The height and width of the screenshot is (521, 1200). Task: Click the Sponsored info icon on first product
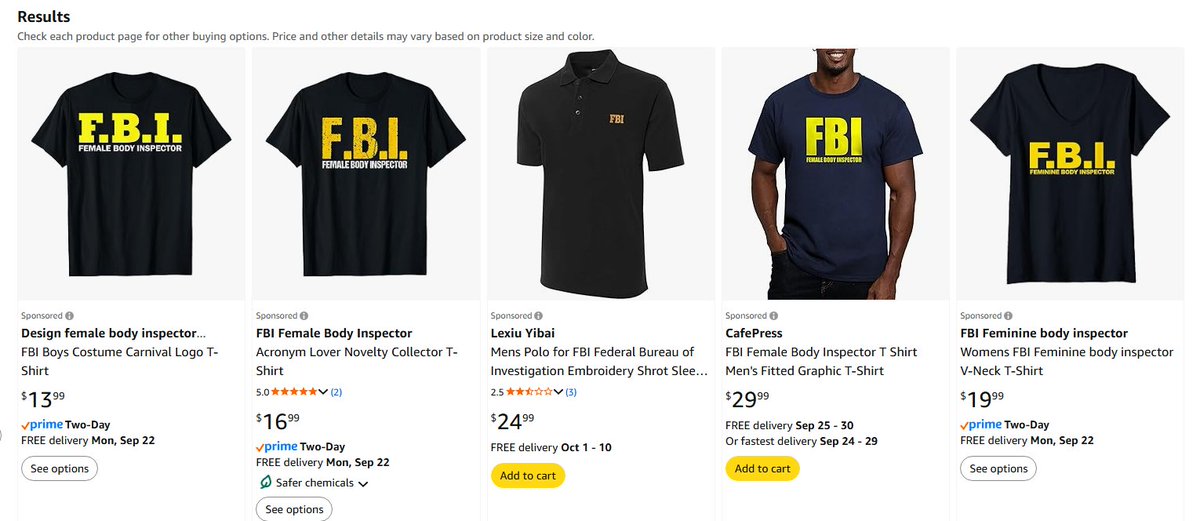70,315
